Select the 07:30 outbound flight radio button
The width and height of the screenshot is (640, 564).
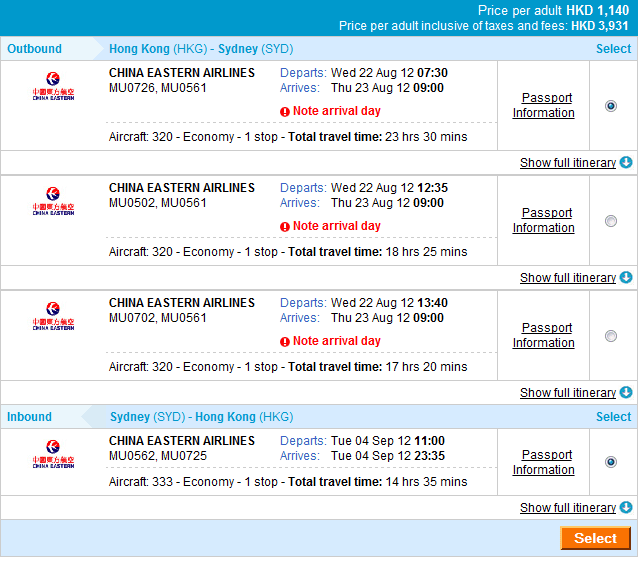tap(611, 106)
